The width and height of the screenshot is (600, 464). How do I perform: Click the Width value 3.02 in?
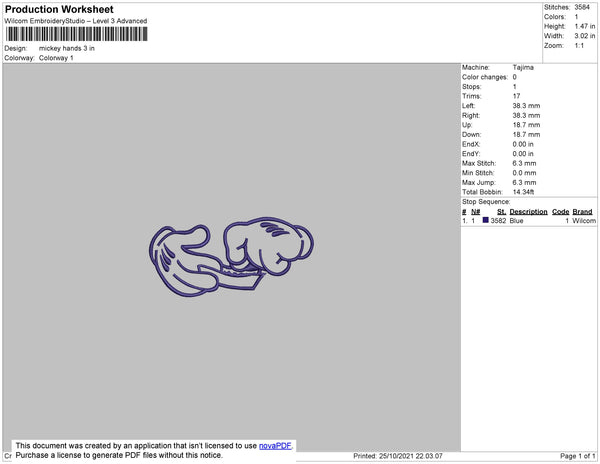[585, 36]
